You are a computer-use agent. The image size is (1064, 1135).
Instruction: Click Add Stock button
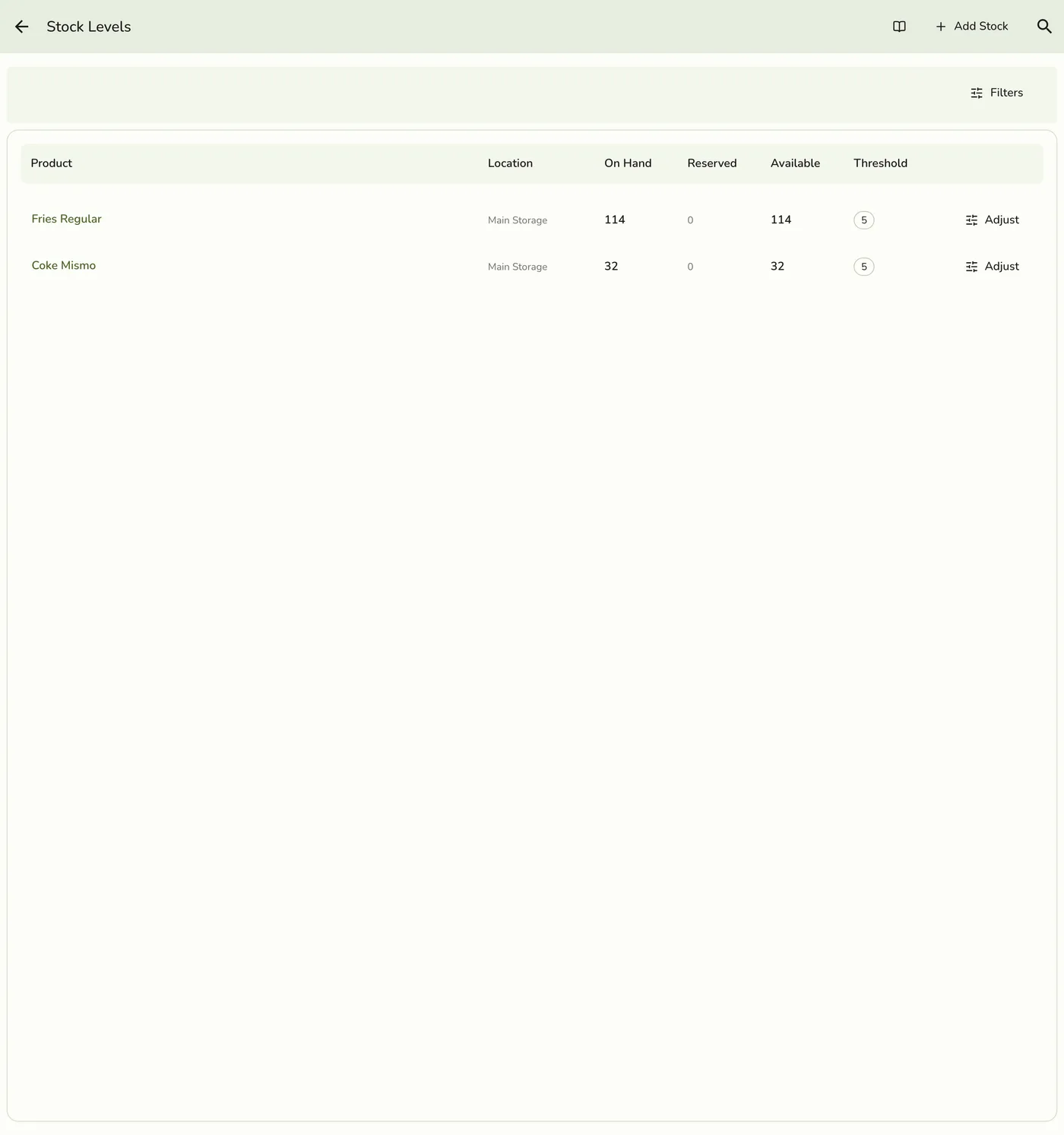tap(971, 27)
